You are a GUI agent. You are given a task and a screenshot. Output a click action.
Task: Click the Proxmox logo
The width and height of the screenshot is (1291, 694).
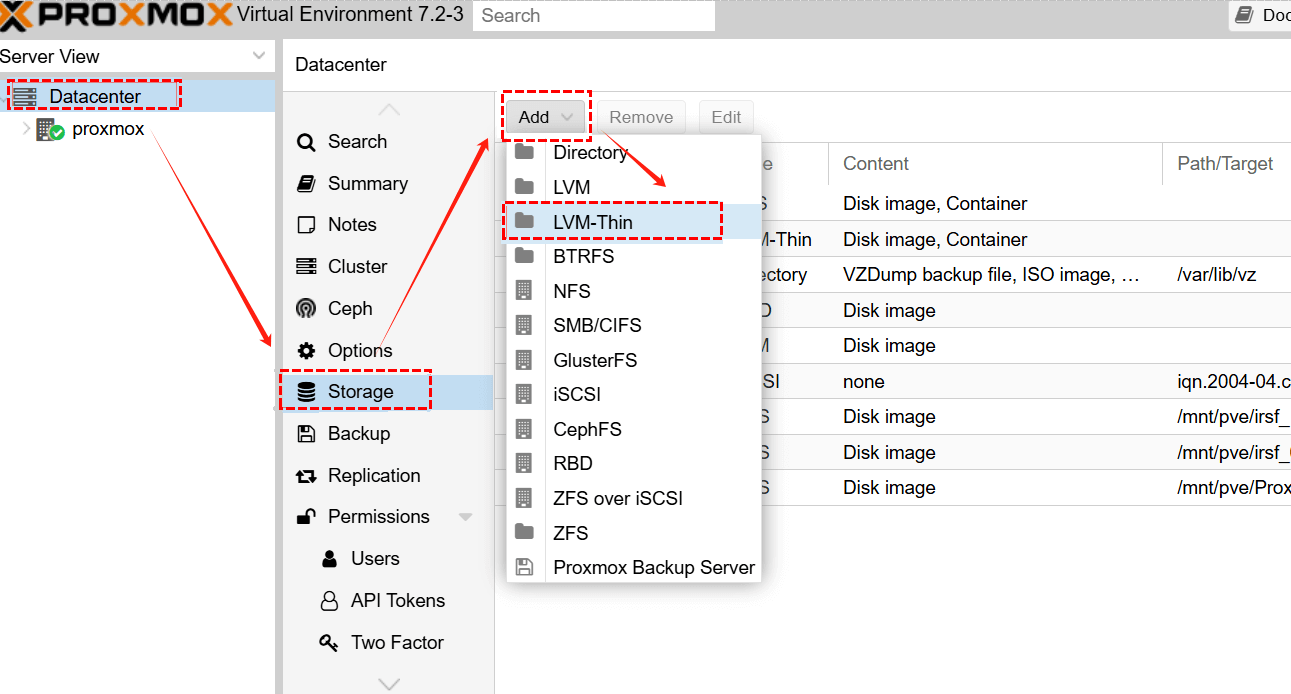point(110,14)
